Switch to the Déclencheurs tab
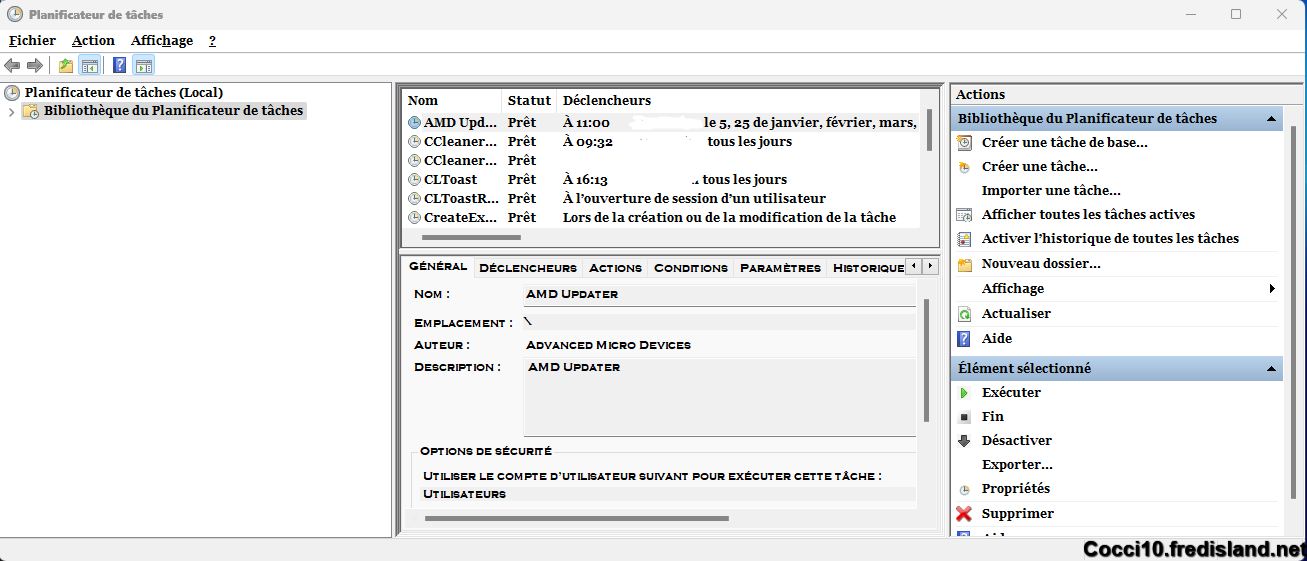The height and width of the screenshot is (561, 1307). [528, 268]
